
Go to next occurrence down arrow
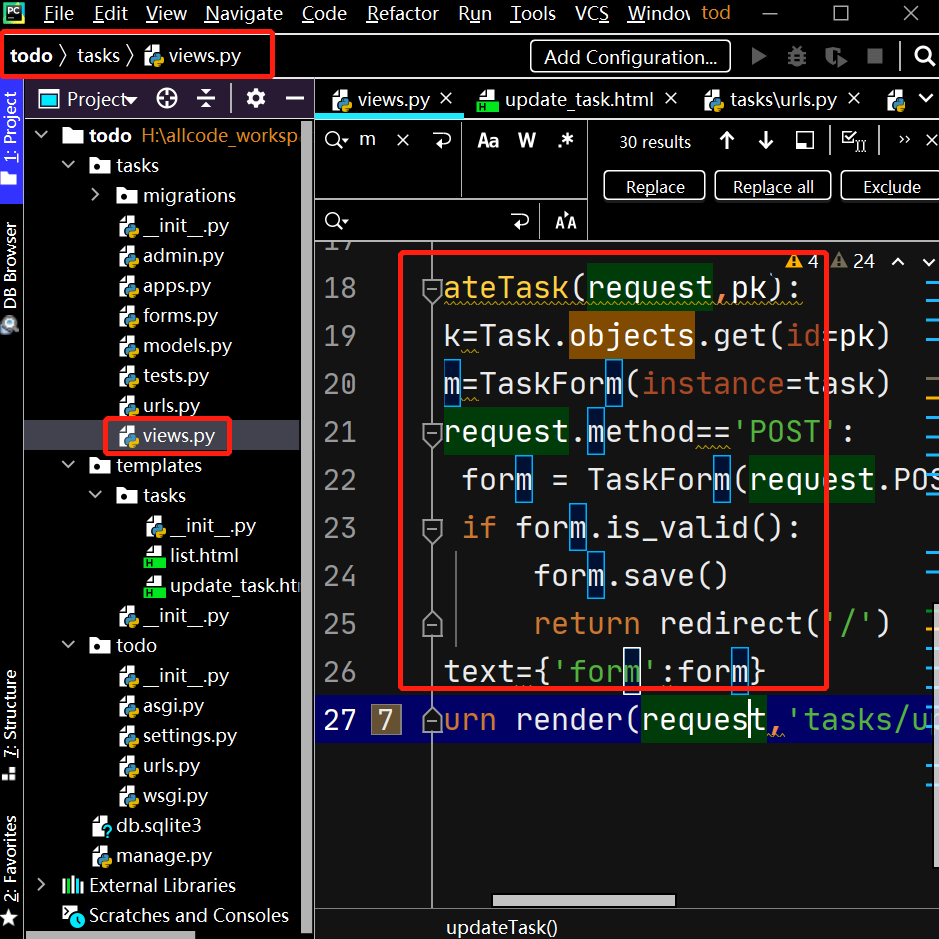click(765, 141)
